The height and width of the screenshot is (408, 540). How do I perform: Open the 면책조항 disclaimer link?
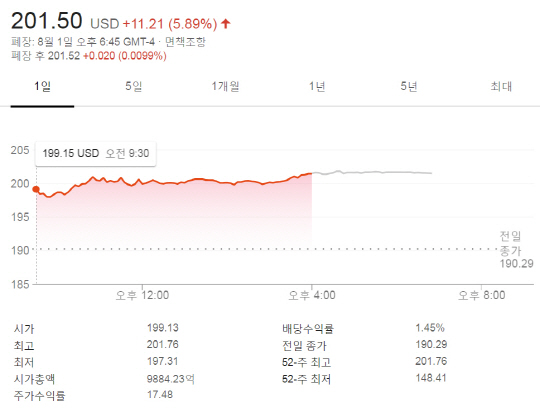pos(185,42)
